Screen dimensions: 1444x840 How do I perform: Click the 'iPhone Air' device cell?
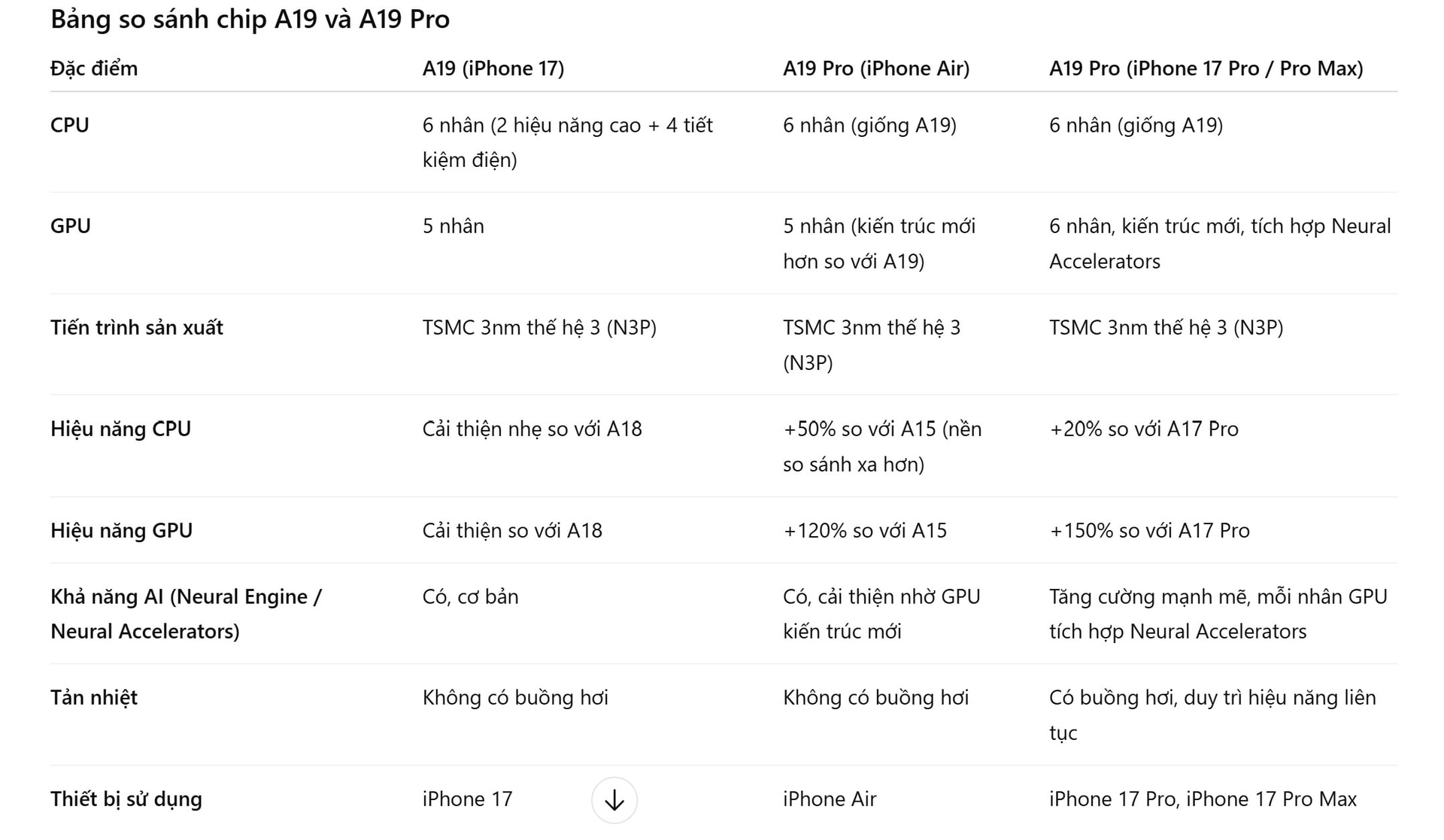tap(830, 799)
